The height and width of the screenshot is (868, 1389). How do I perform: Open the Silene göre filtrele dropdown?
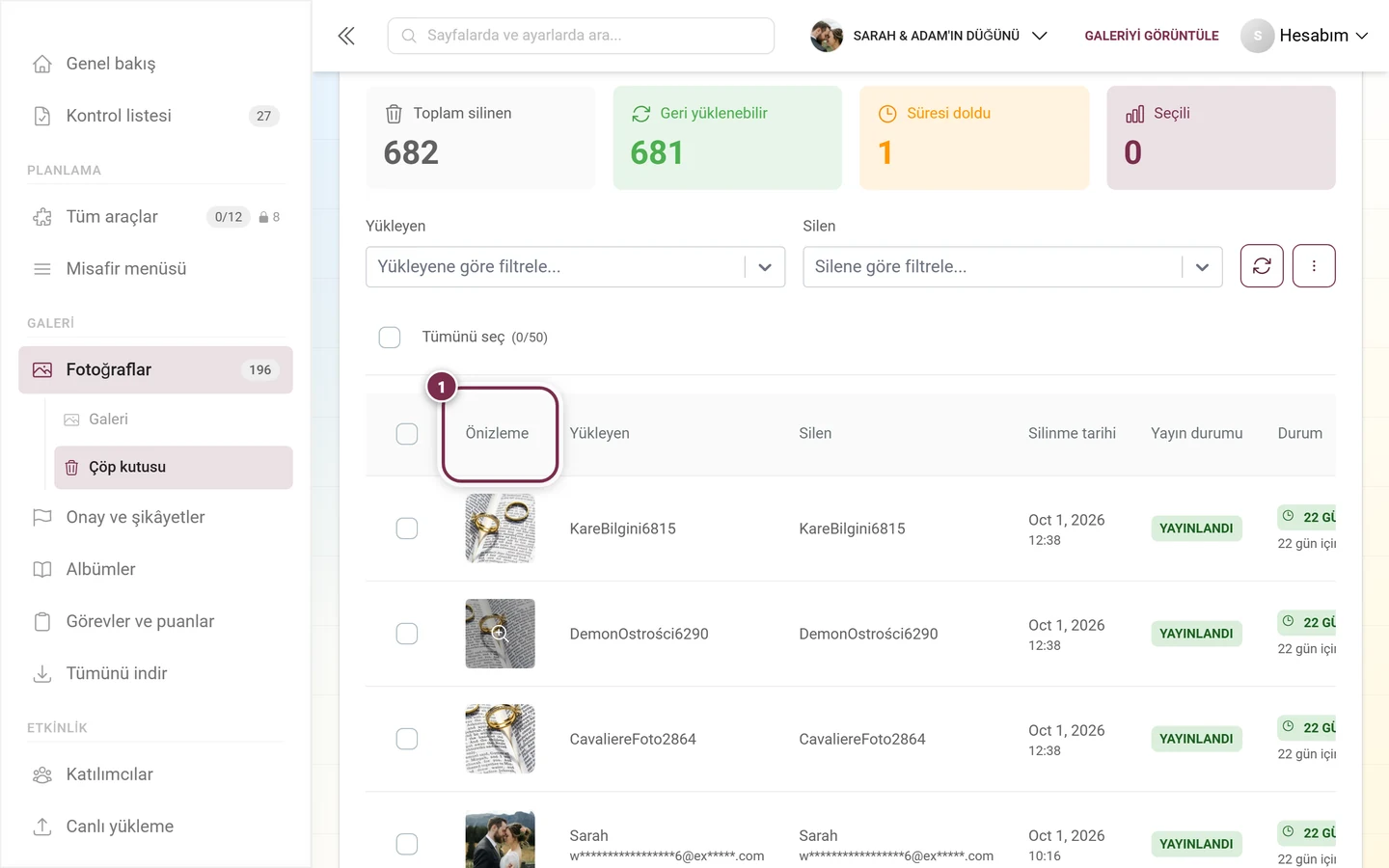1012,267
